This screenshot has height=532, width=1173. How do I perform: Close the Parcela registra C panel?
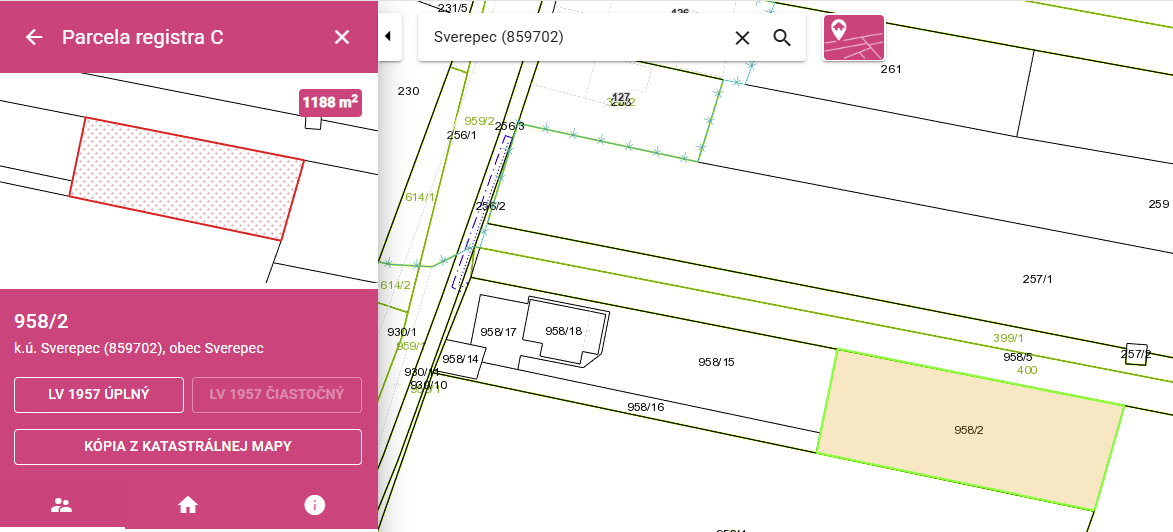coord(342,37)
